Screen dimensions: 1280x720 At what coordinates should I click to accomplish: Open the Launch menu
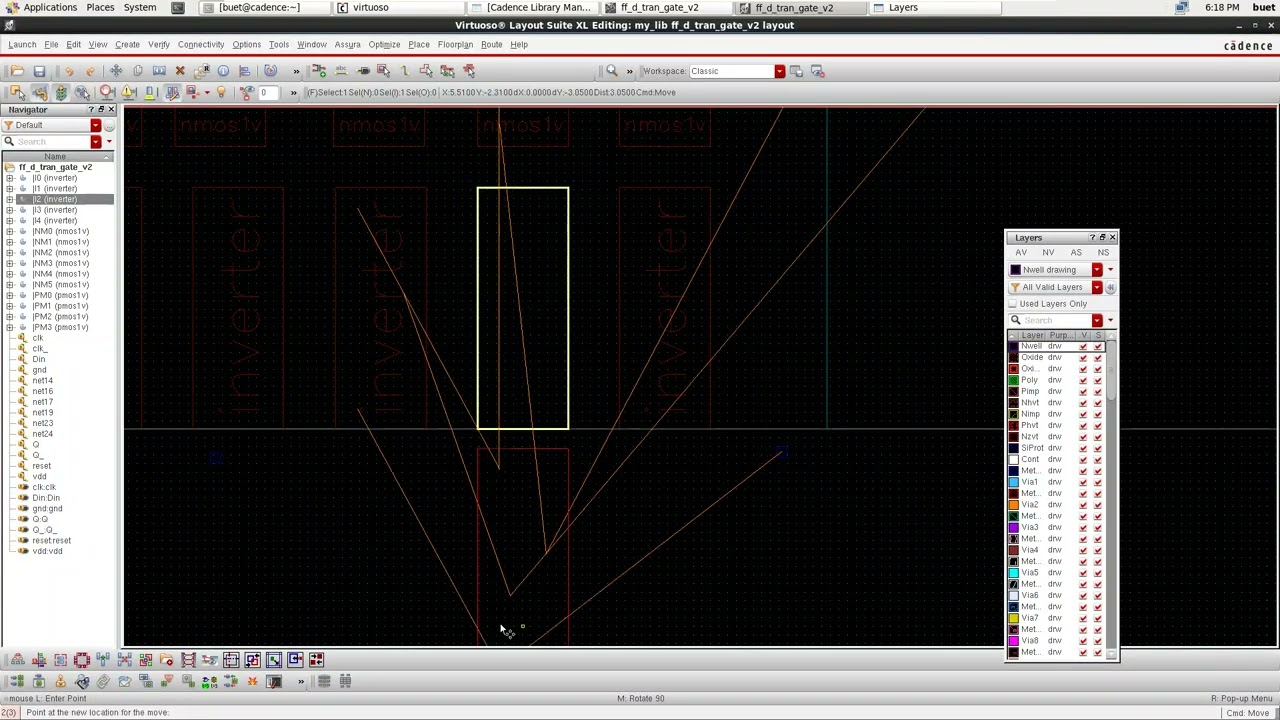coord(22,44)
